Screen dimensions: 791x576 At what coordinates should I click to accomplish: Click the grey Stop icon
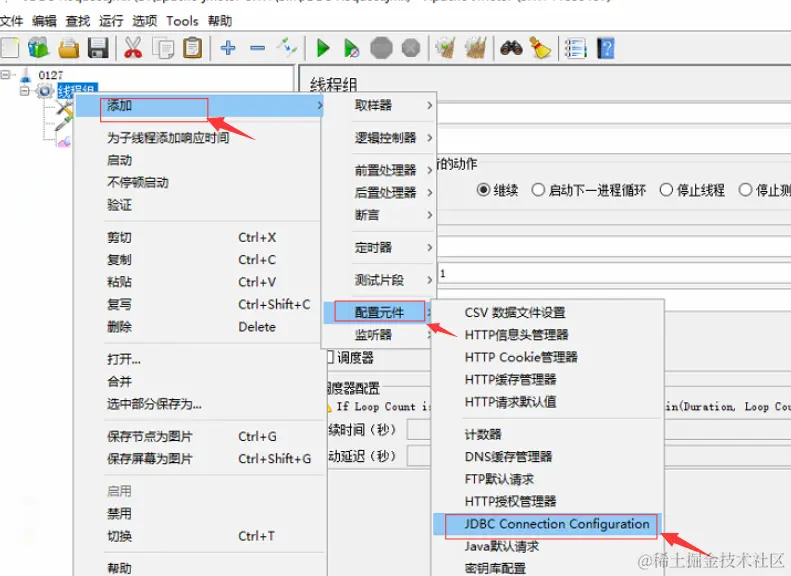[381, 48]
